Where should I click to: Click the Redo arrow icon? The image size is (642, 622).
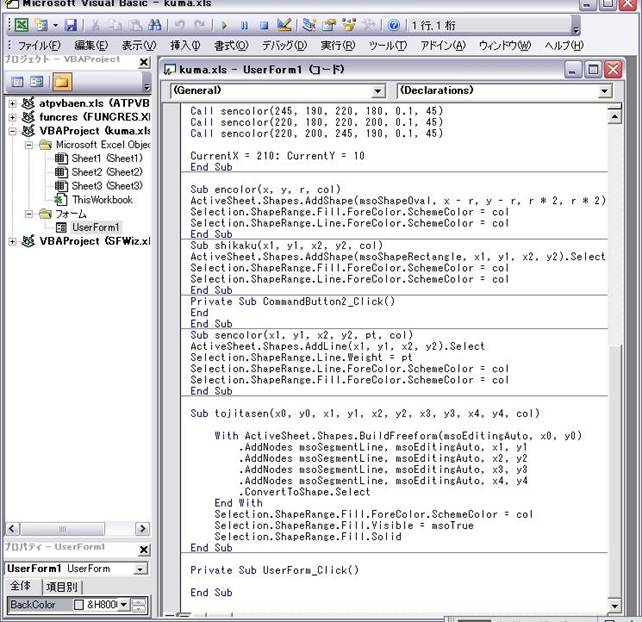(x=199, y=25)
